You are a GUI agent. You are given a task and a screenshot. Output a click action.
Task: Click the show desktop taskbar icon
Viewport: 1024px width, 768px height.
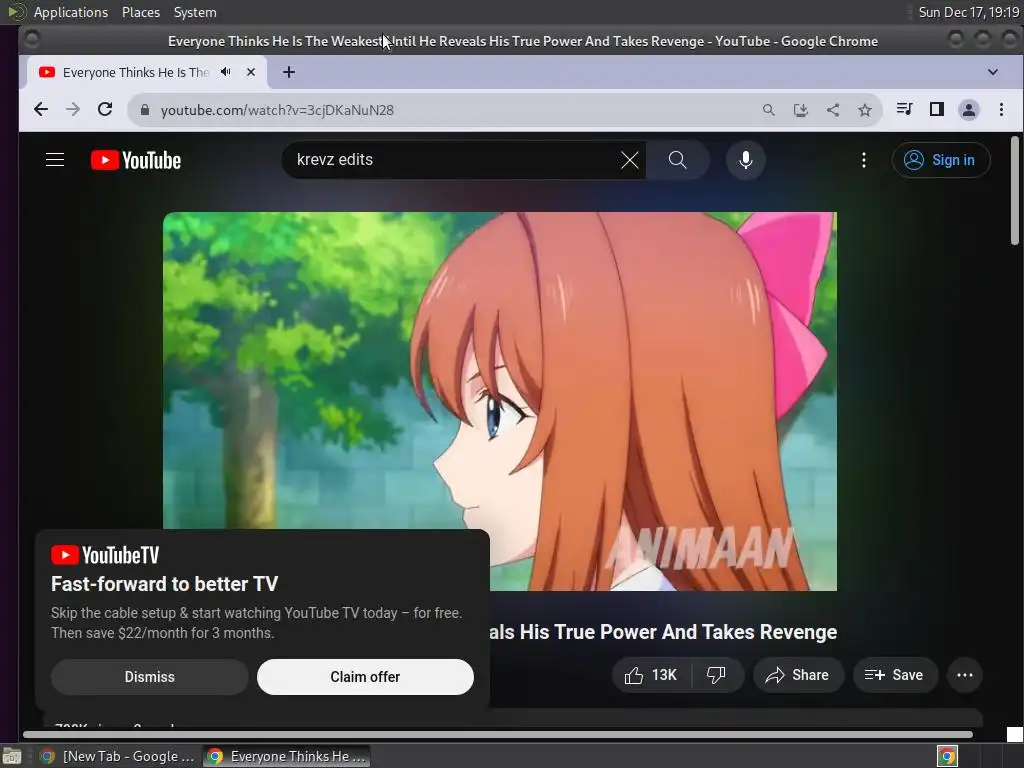pos(12,757)
